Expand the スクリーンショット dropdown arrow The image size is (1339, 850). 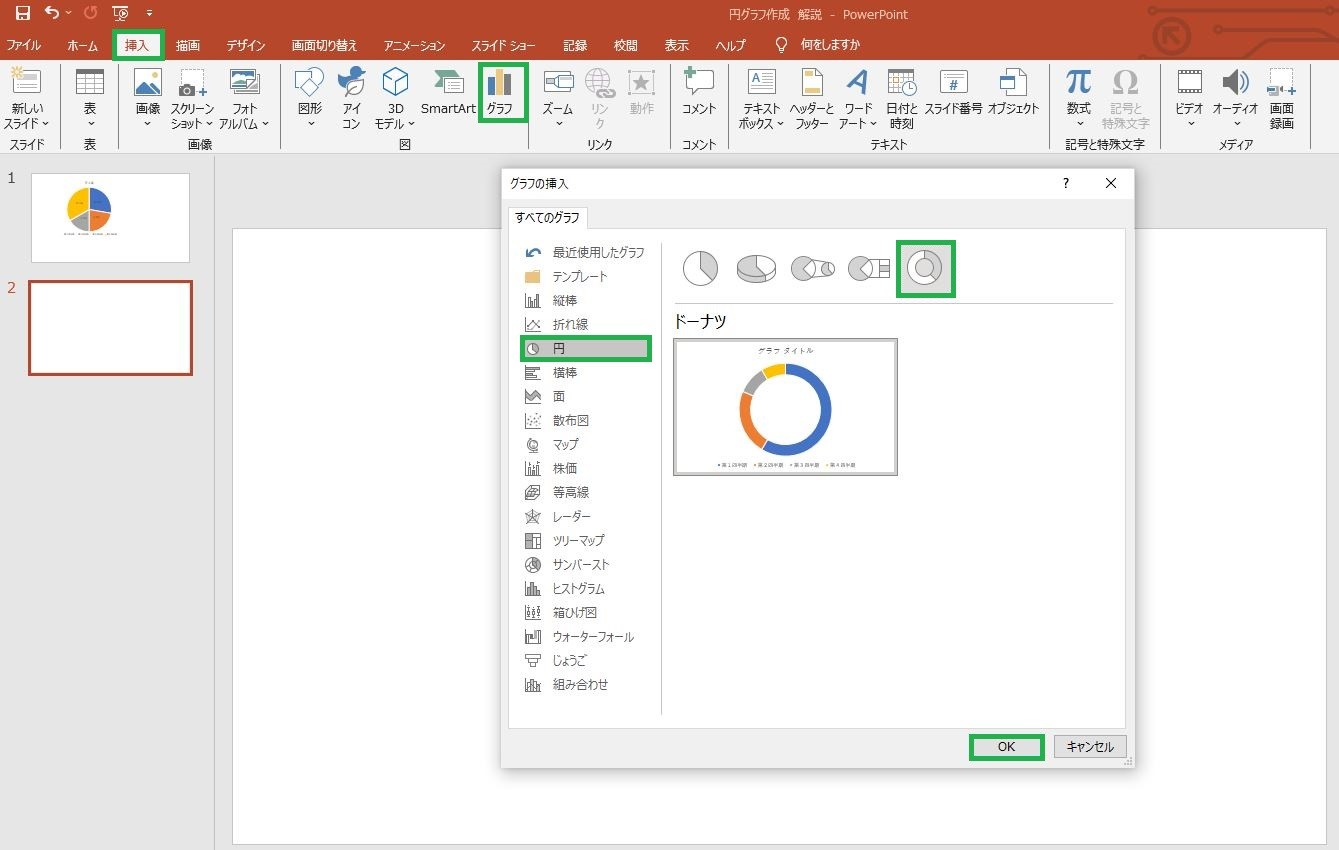210,124
